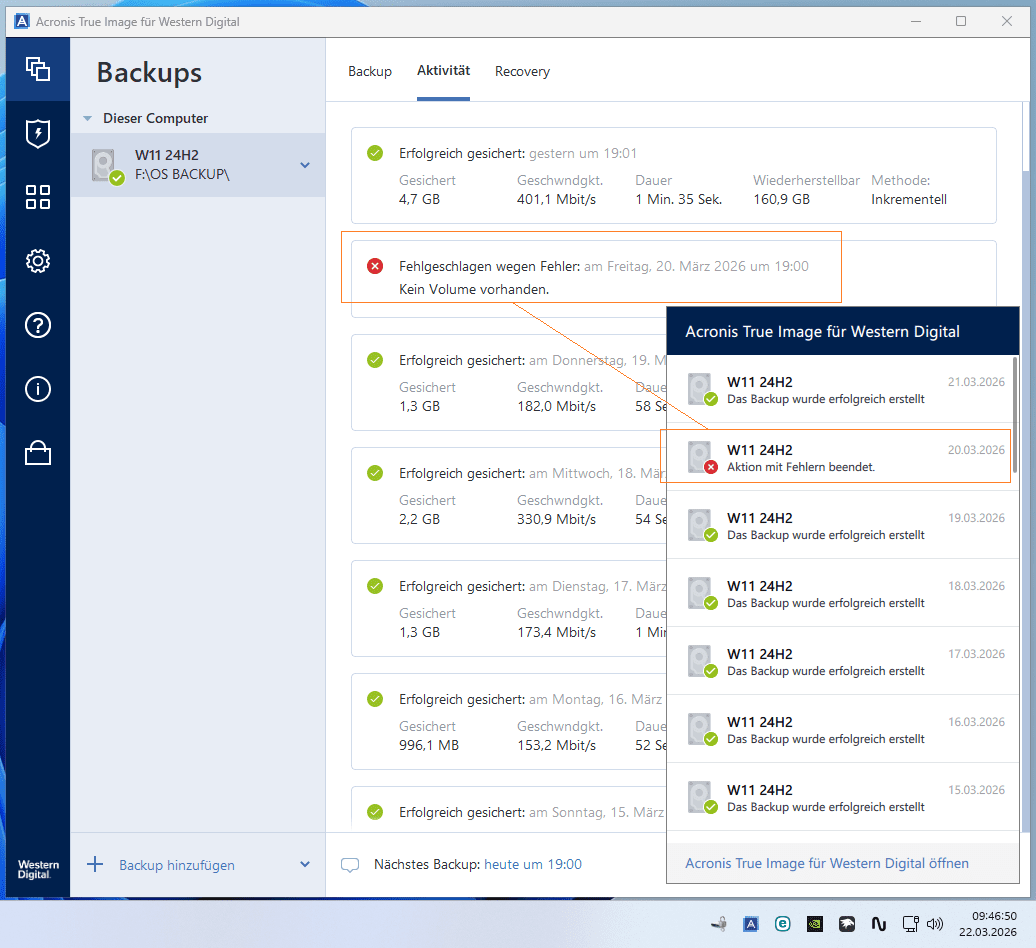Click the popup list scrollbar
The width and height of the screenshot is (1036, 948).
click(x=1015, y=415)
